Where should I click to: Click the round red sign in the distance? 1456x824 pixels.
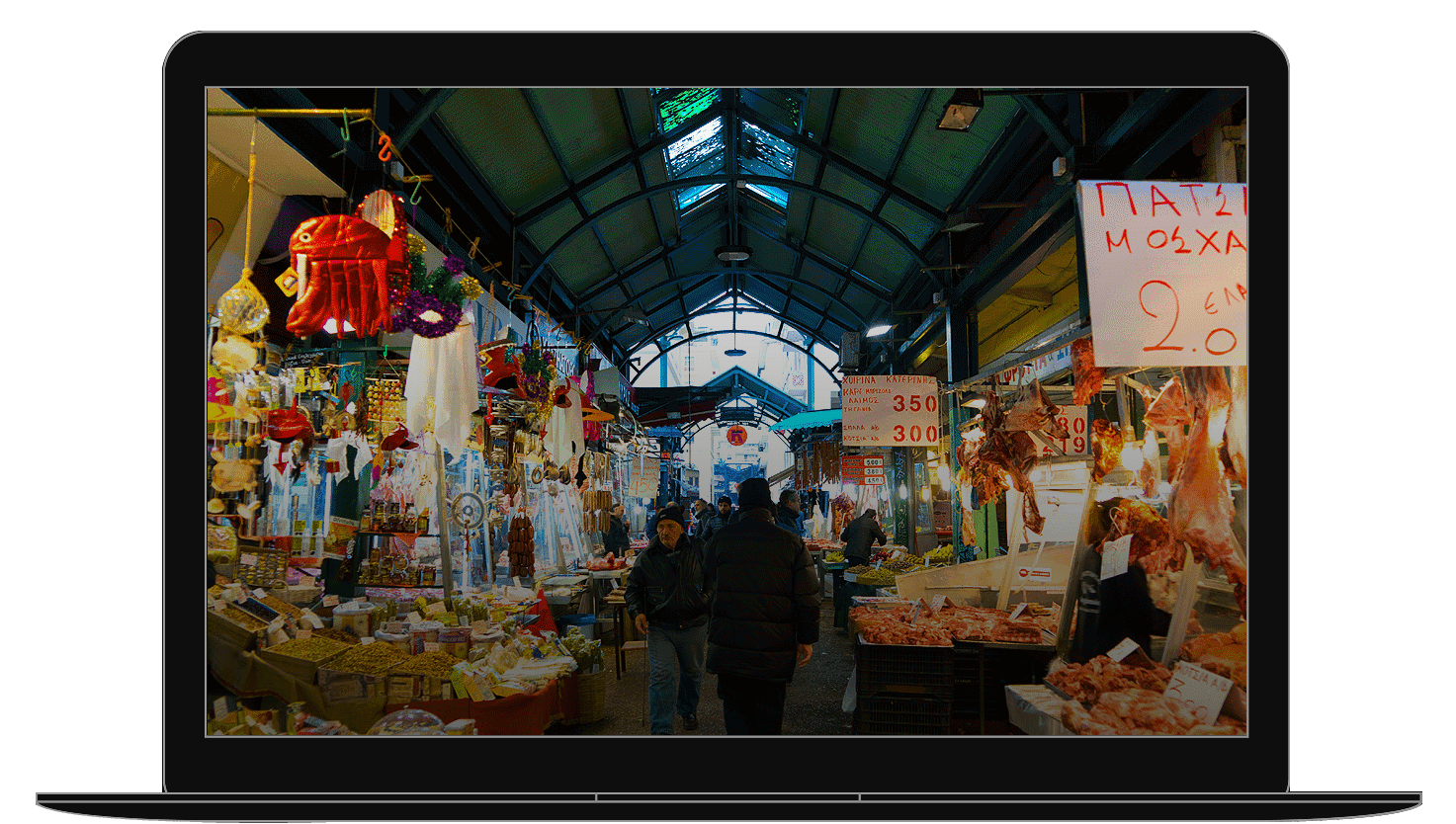tap(736, 435)
